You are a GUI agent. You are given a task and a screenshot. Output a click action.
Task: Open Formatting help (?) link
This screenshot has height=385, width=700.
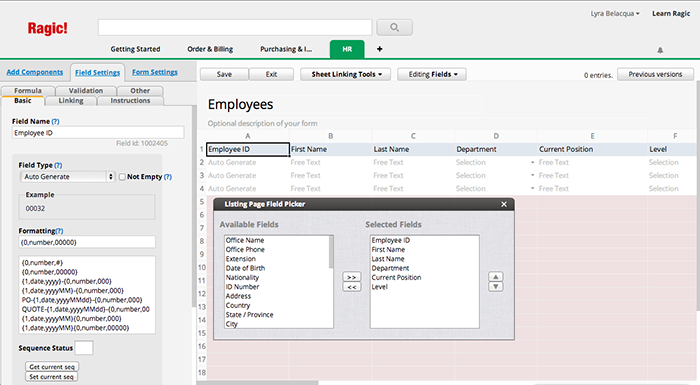point(59,230)
